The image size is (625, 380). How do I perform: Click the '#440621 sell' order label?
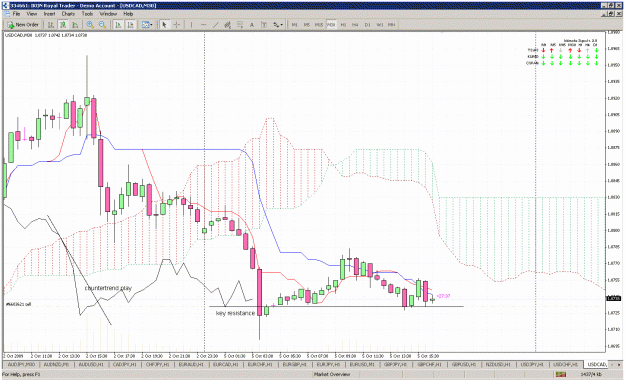click(19, 304)
